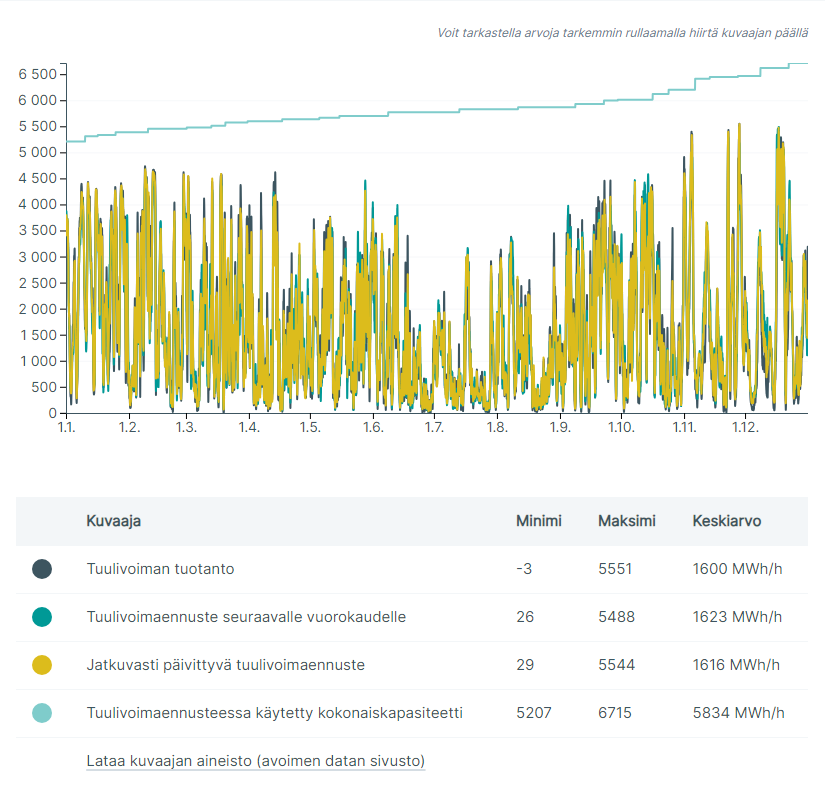825x788 pixels.
Task: Toggle Tuulivoimaennusteessa käytetty kokonaiskapasiteetti label
Action: (x=274, y=713)
